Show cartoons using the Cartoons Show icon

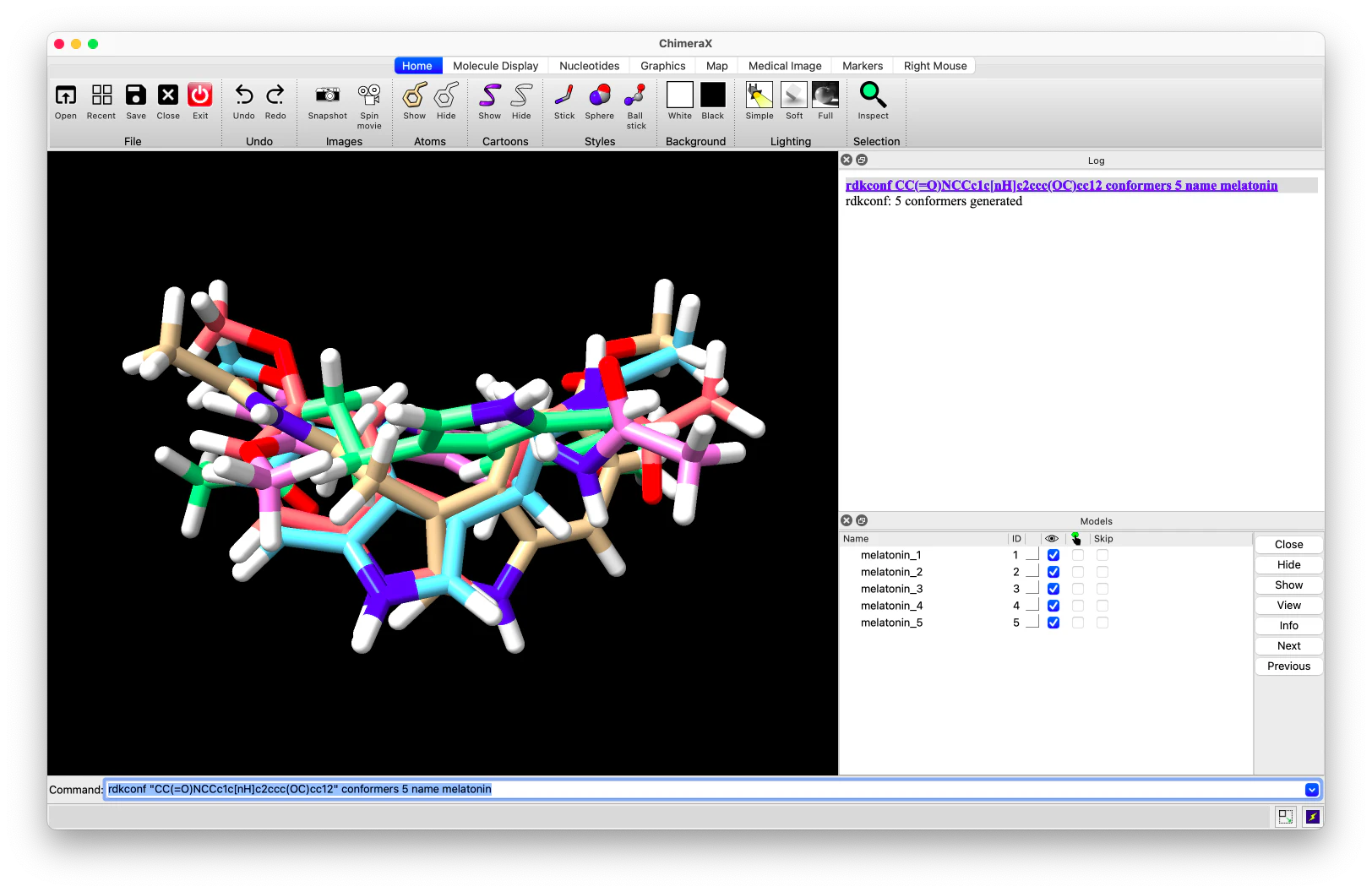tap(490, 95)
